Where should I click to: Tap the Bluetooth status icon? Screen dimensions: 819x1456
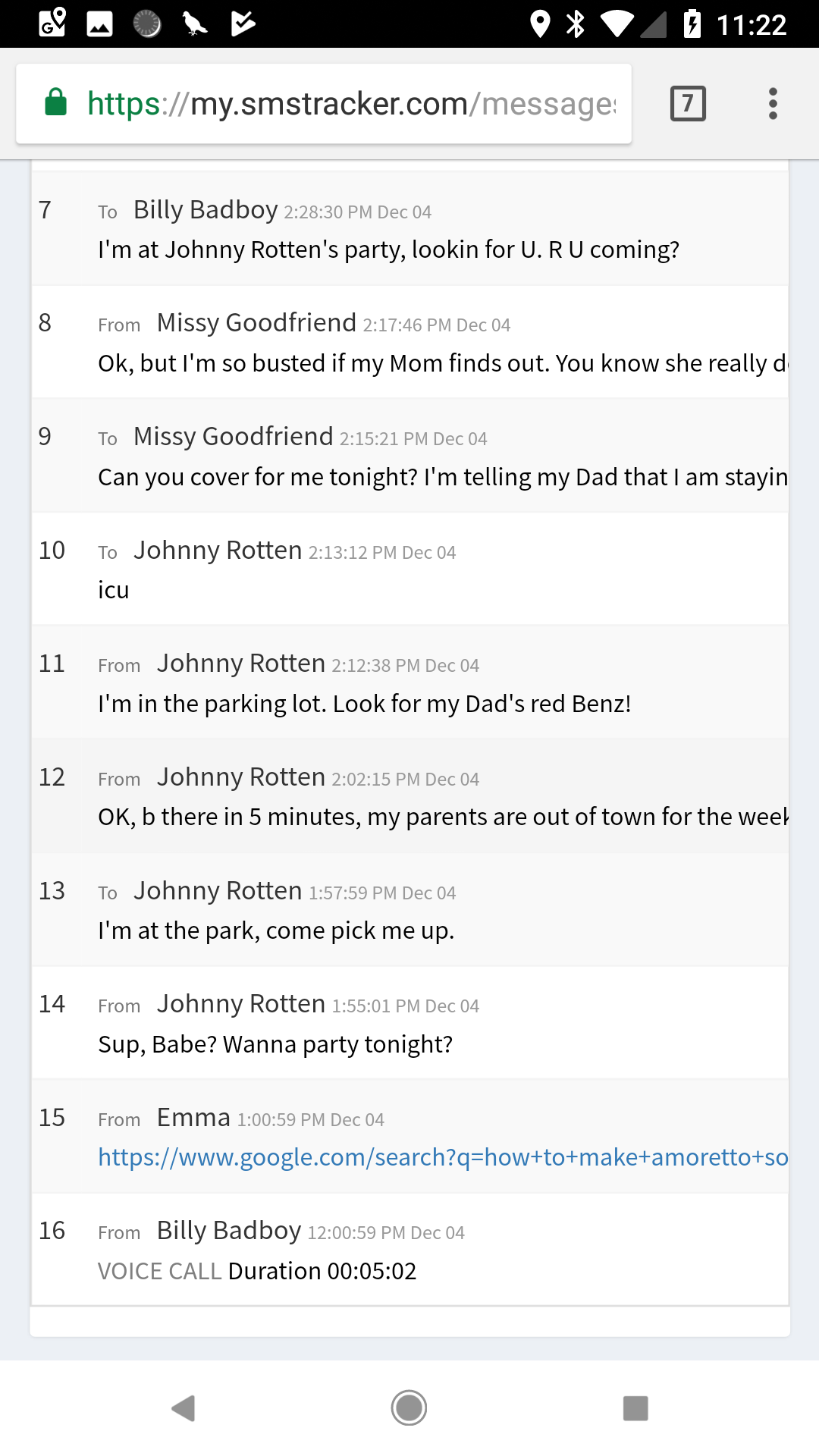576,24
